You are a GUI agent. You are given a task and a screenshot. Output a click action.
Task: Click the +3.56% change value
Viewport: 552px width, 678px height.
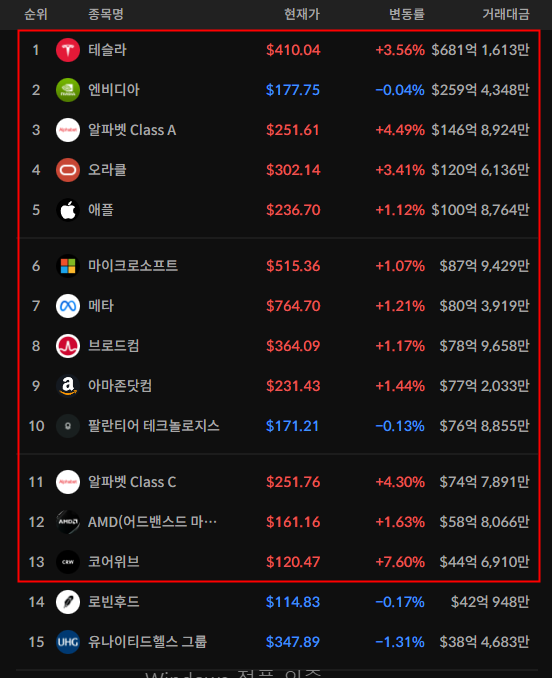click(x=400, y=50)
